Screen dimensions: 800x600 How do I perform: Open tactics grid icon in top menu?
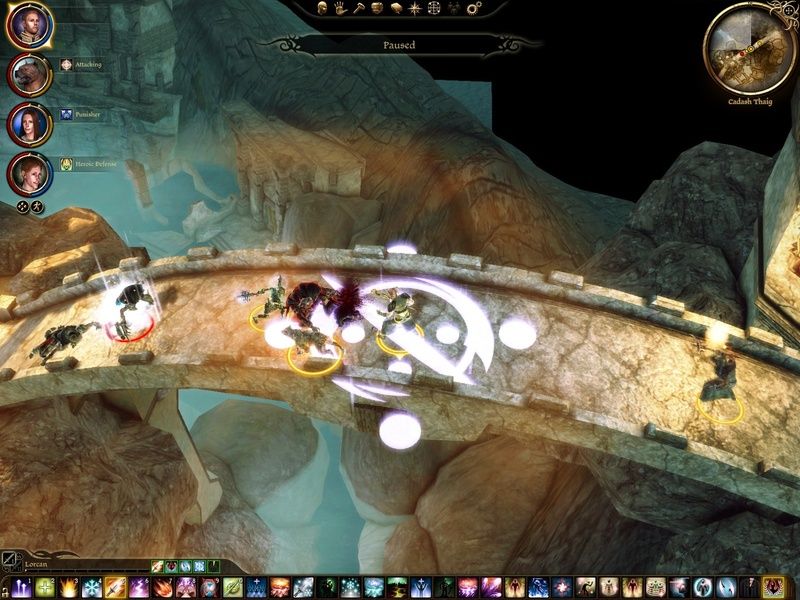(x=434, y=7)
